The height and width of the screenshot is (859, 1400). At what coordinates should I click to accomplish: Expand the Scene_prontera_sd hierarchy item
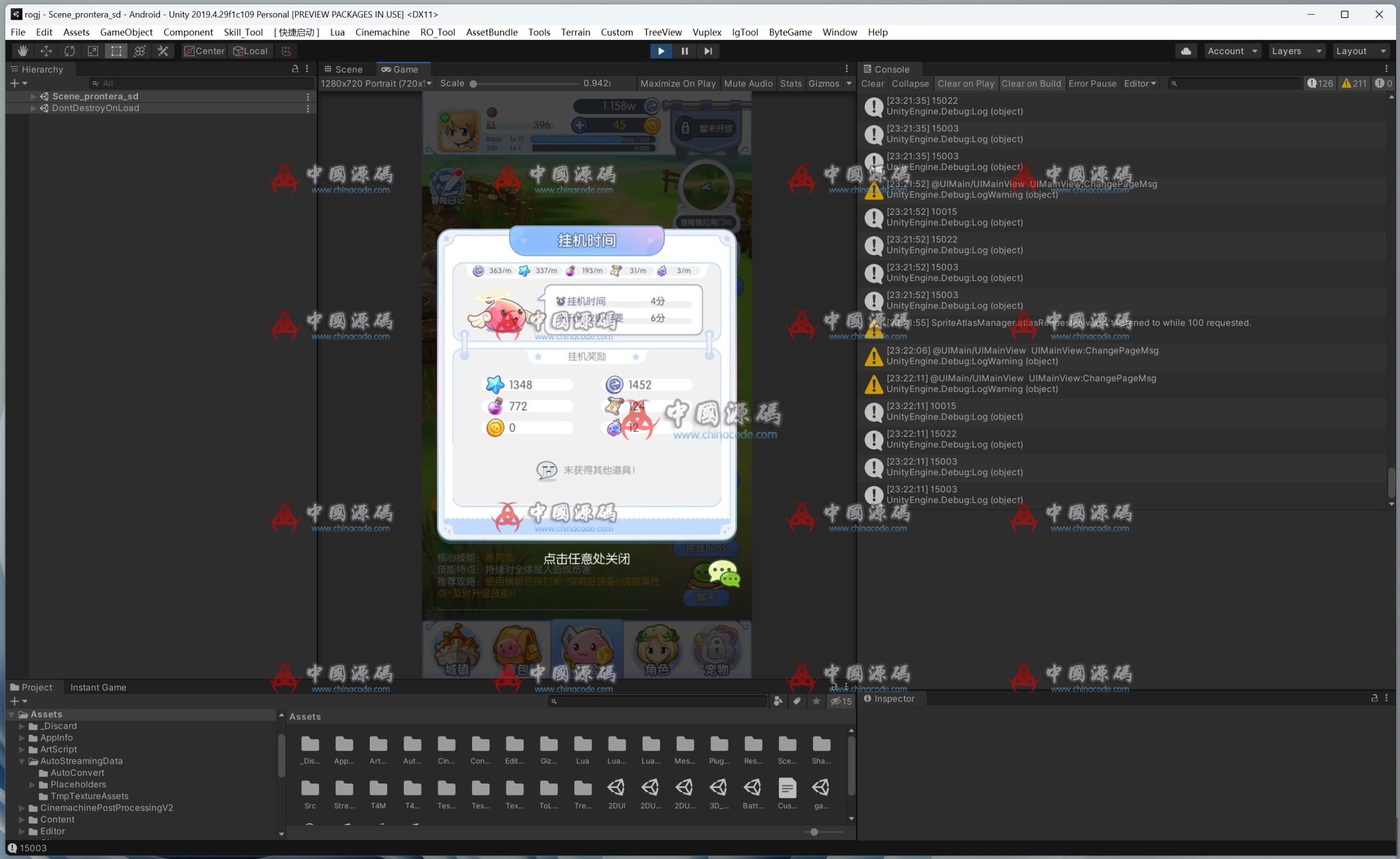pyautogui.click(x=33, y=97)
